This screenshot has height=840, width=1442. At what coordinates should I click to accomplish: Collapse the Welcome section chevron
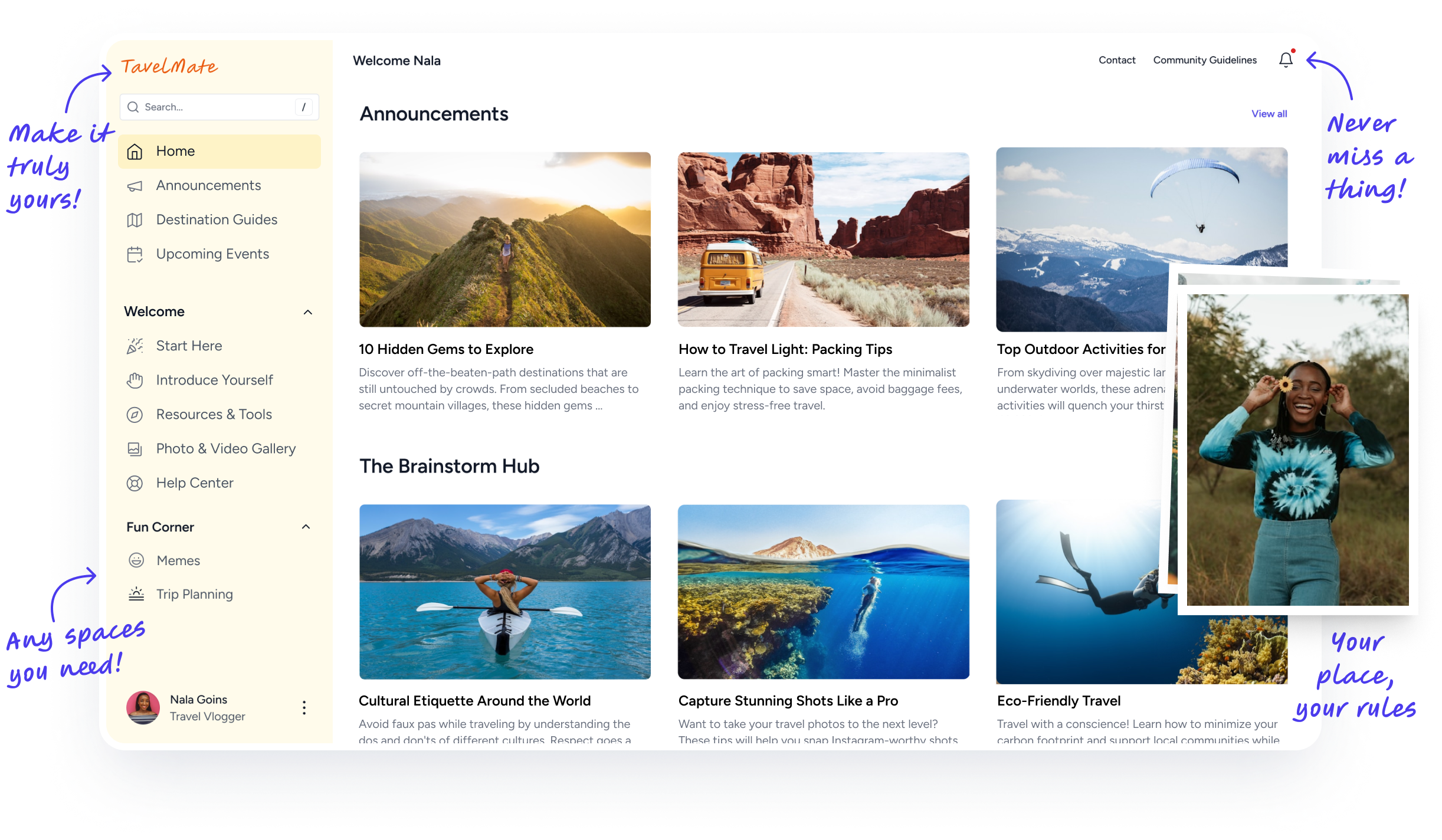click(308, 311)
